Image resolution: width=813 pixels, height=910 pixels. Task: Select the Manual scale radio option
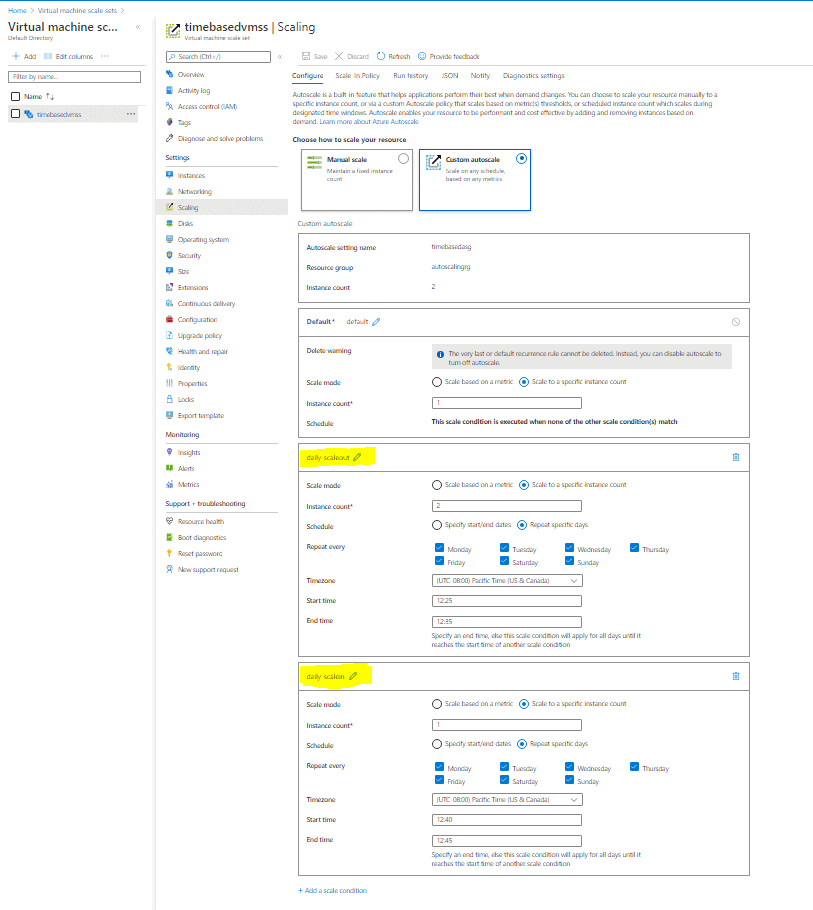403,158
